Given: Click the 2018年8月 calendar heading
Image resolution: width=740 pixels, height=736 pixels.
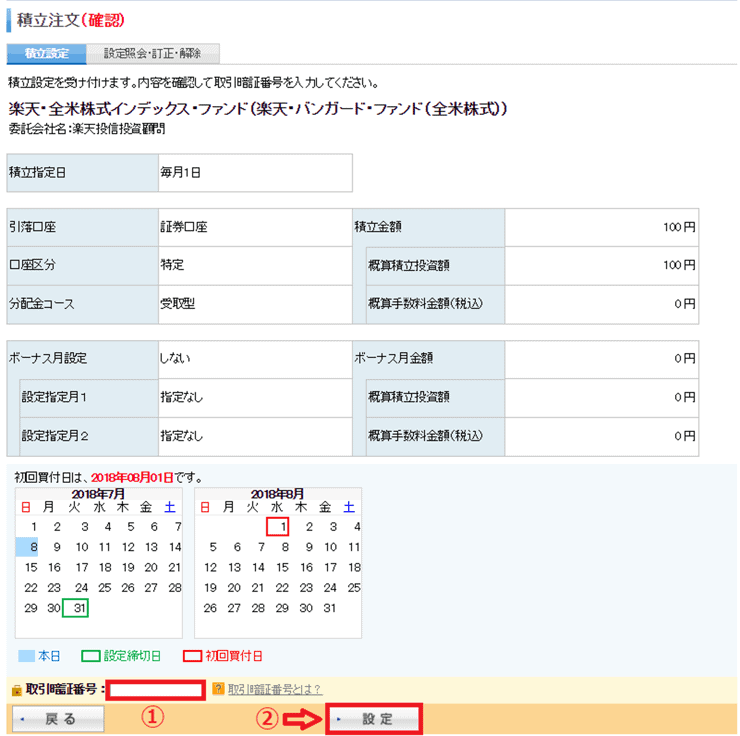Looking at the screenshot, I should (x=278, y=494).
